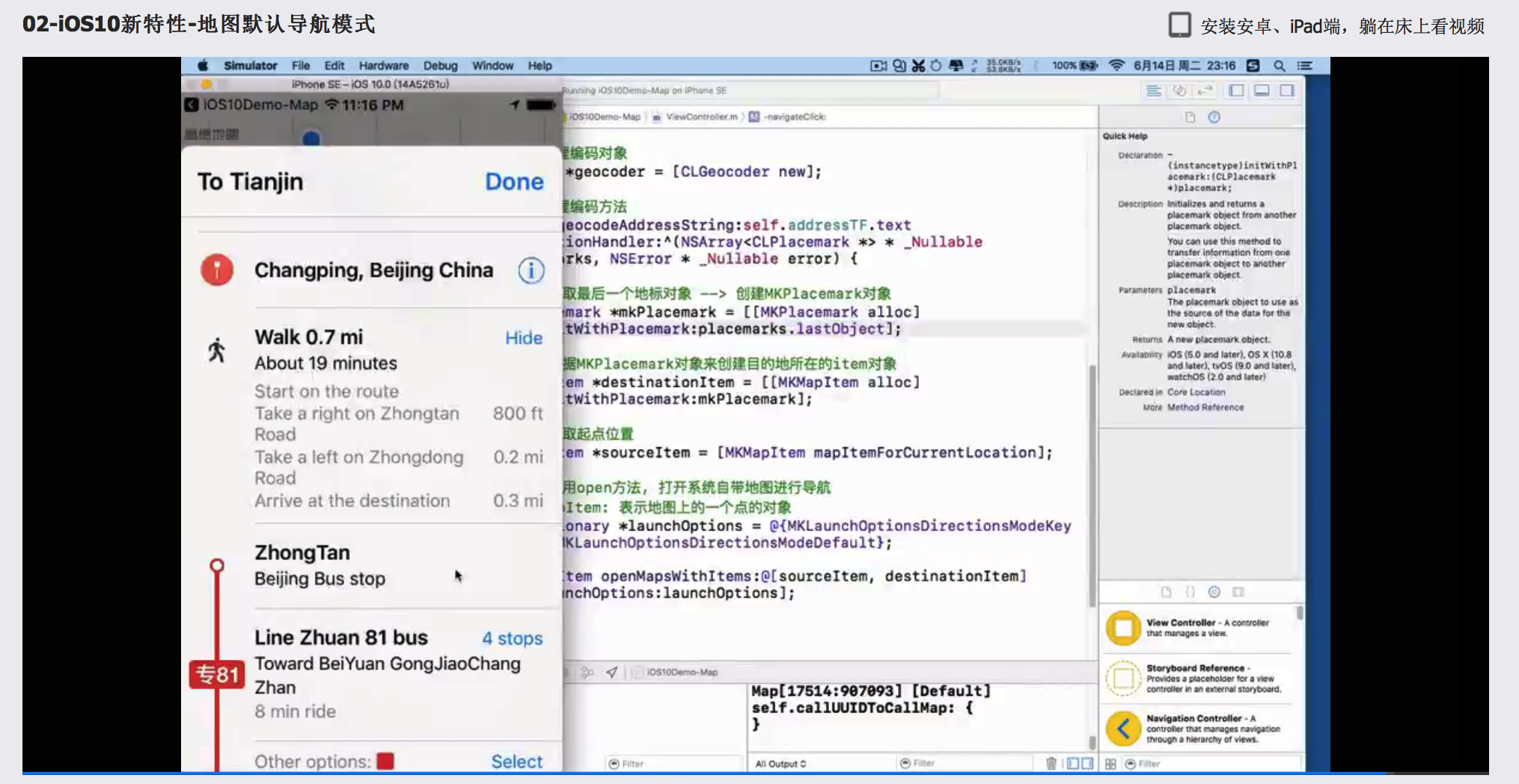The height and width of the screenshot is (784, 1519).
Task: Toggle the Xcode debug area
Action: point(1262,91)
